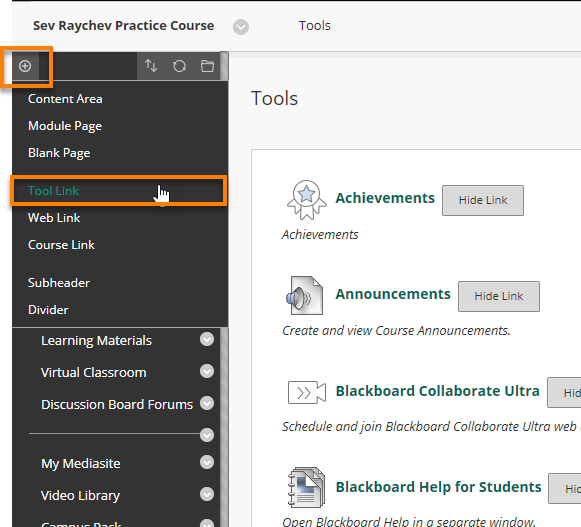581x527 pixels.
Task: Open Virtual Classroom in course menu
Action: coord(93,373)
